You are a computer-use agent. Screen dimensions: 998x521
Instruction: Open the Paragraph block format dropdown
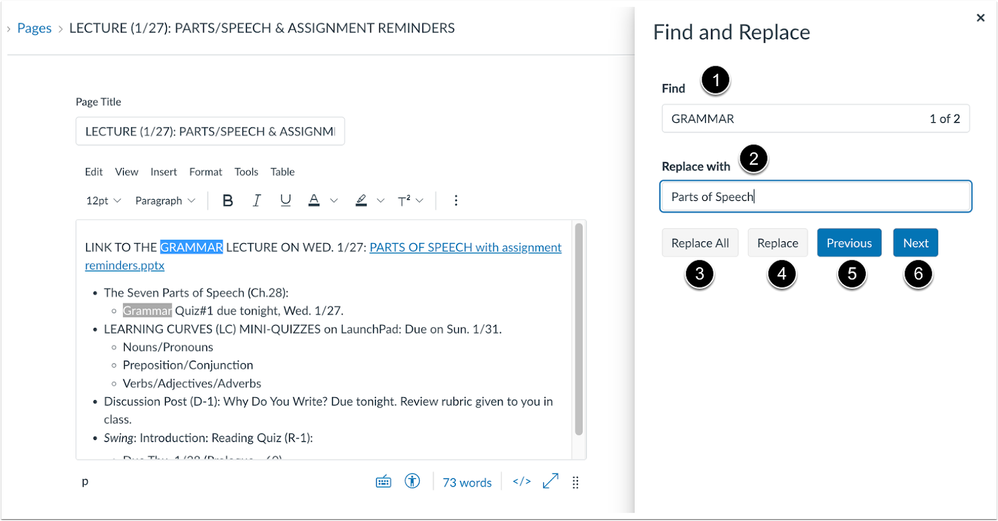tap(165, 201)
